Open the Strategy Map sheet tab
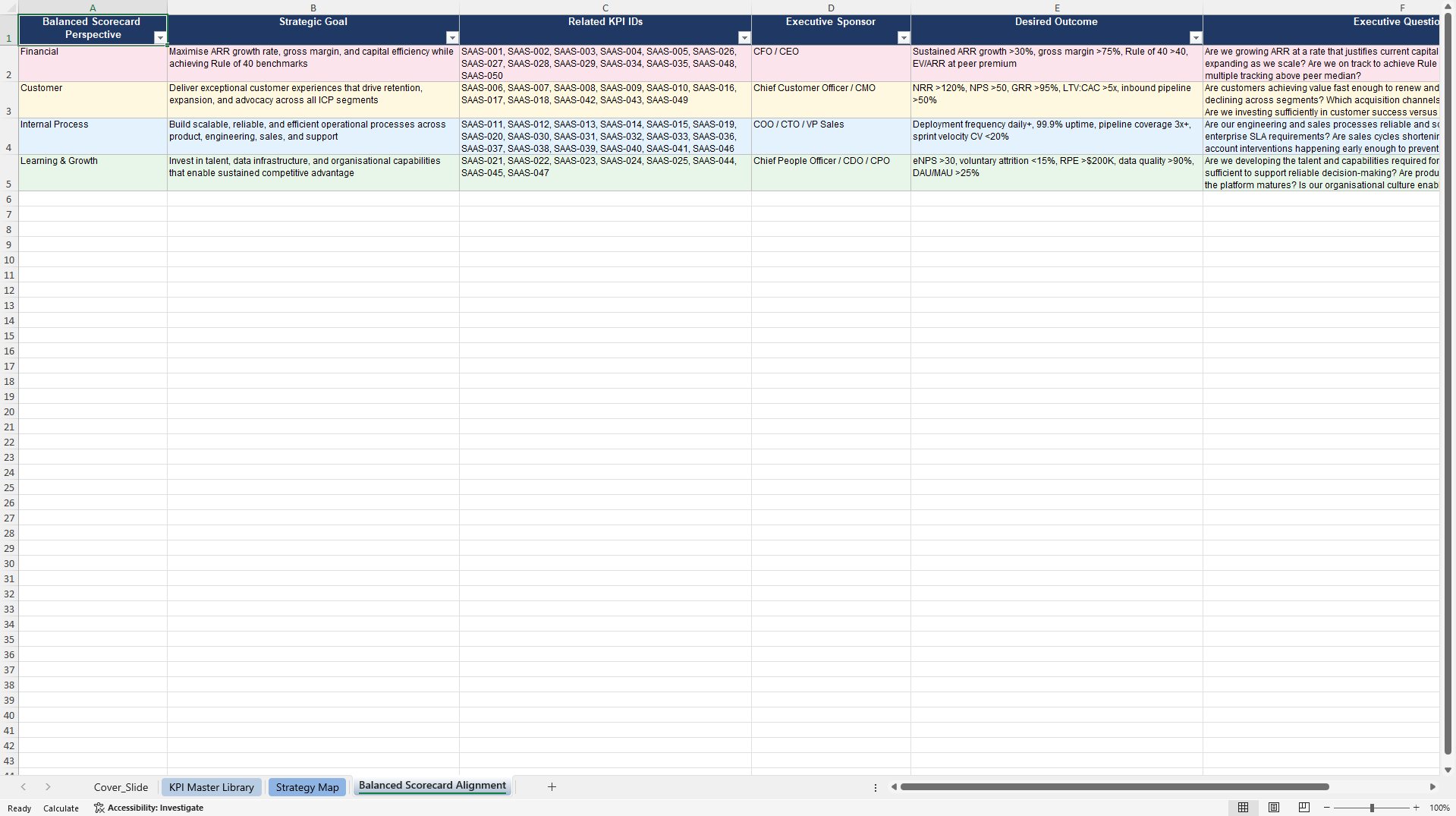This screenshot has width=1456, height=816. click(x=307, y=787)
